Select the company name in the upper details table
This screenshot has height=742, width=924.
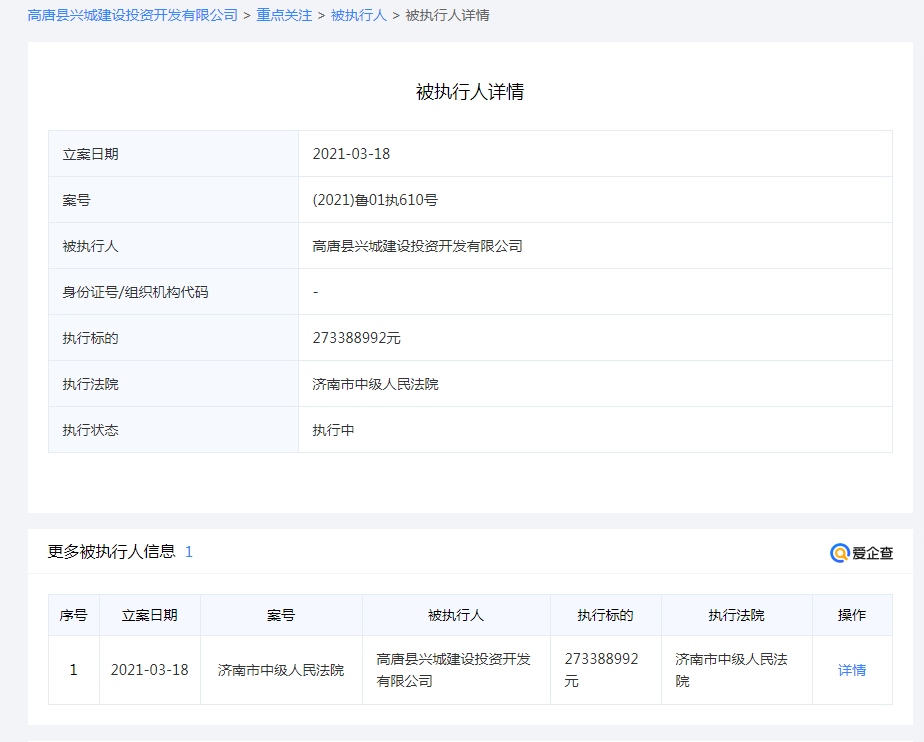(417, 246)
